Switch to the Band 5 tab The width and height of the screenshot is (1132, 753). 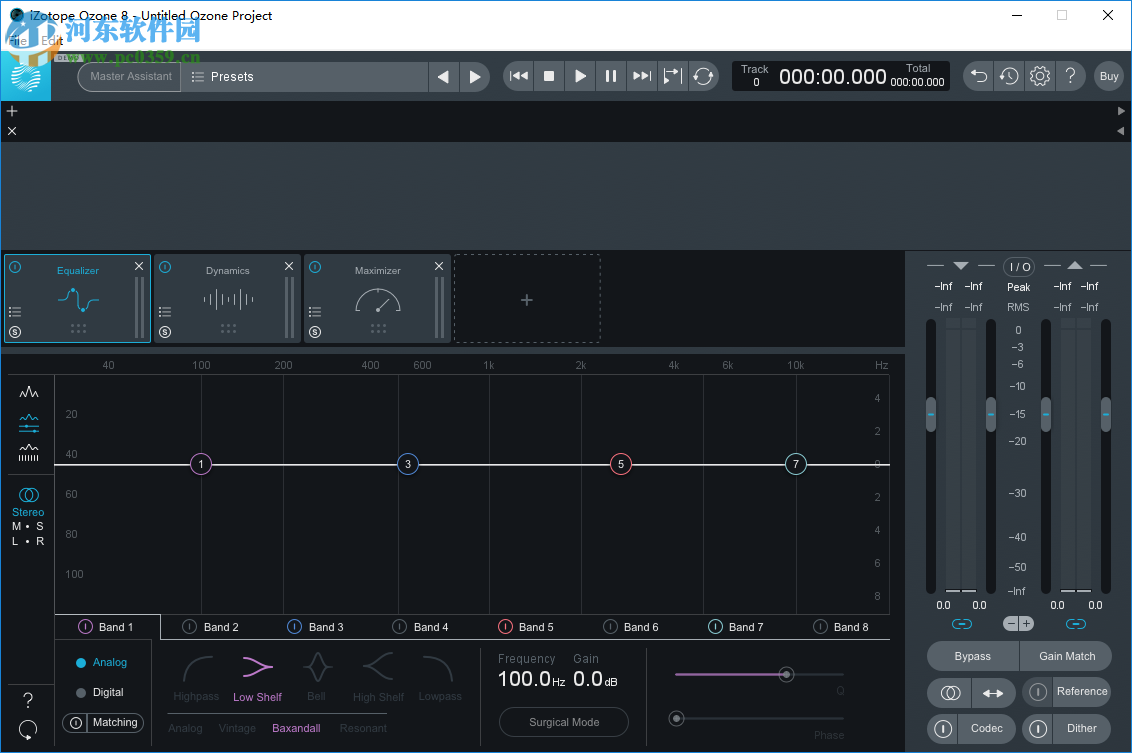534,627
